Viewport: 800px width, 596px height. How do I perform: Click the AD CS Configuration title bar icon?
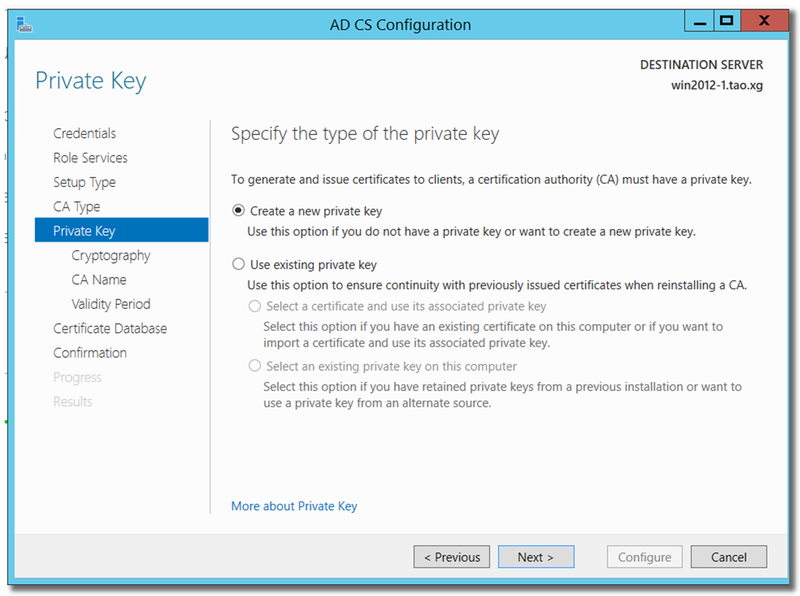(23, 23)
